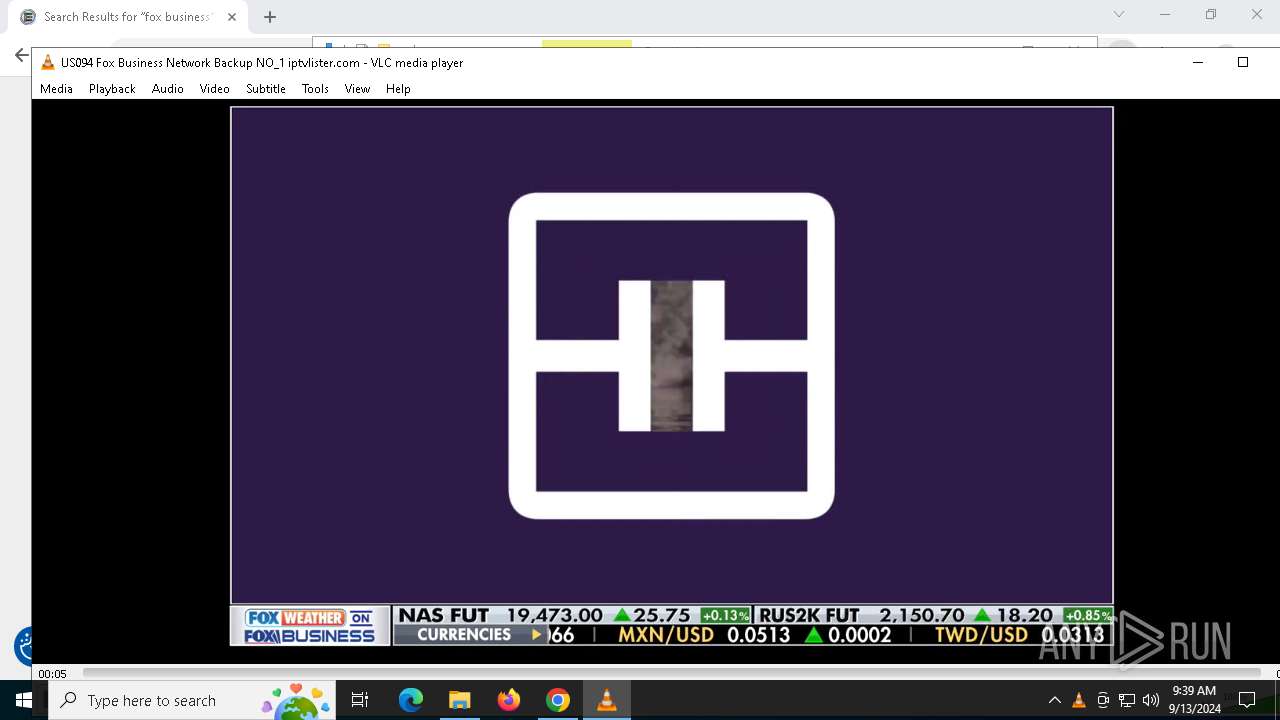Maximize the VLC media player window
The width and height of the screenshot is (1280, 720).
click(x=1243, y=62)
